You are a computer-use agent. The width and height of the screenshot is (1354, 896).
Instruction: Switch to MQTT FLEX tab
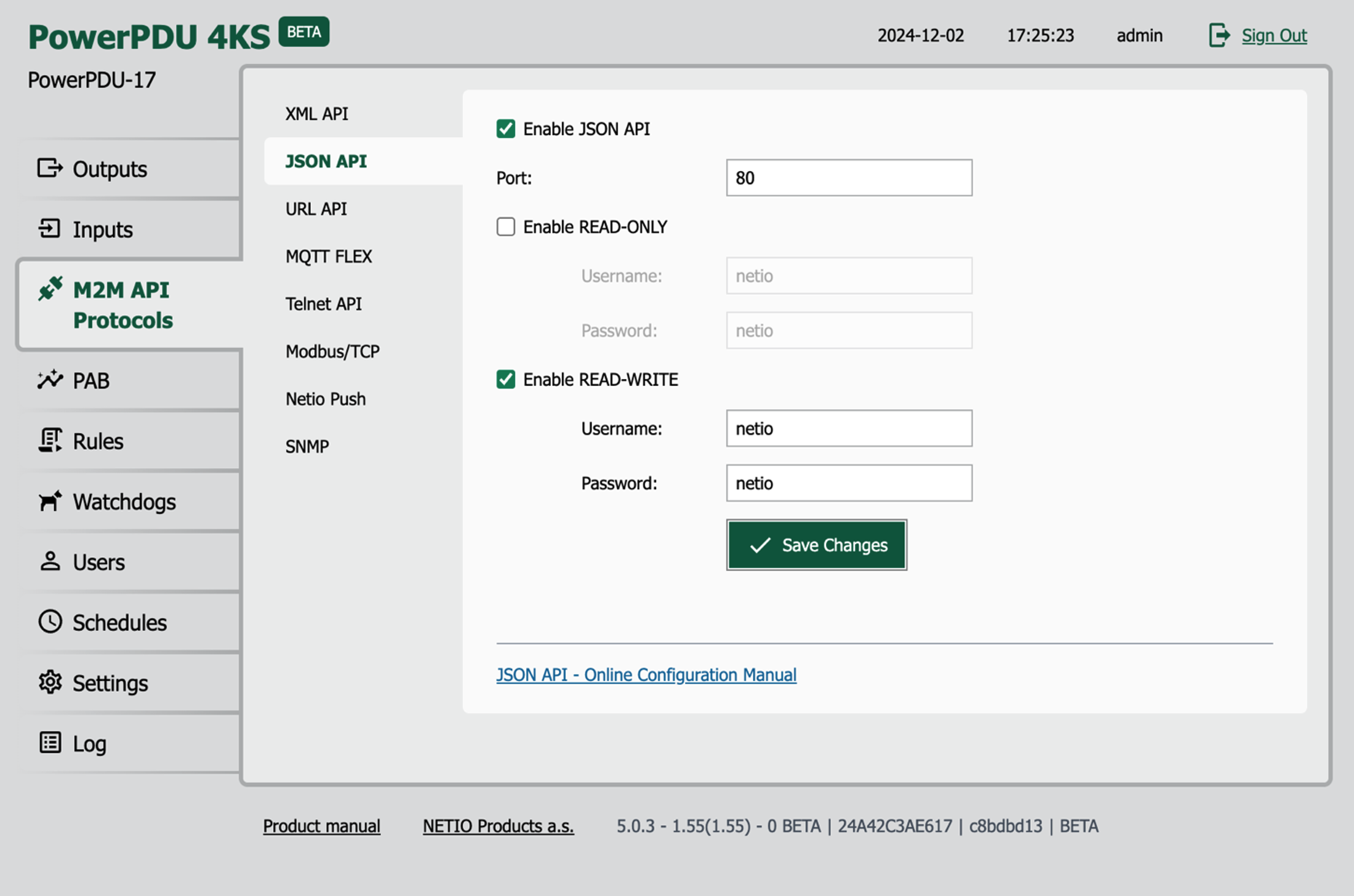pos(329,256)
